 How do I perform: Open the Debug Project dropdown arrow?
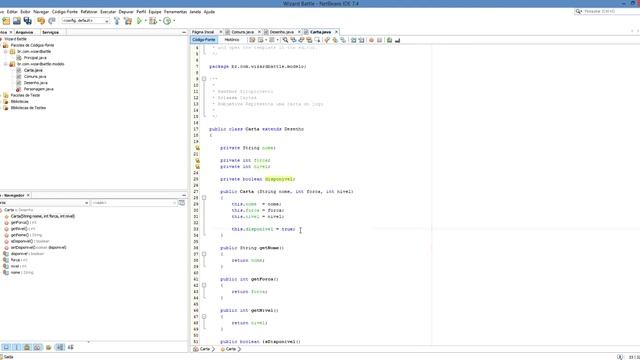point(160,21)
